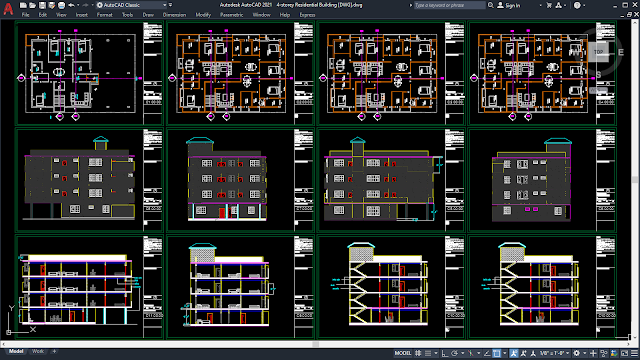Open the Window menu
This screenshot has width=640, height=360.
tap(261, 15)
